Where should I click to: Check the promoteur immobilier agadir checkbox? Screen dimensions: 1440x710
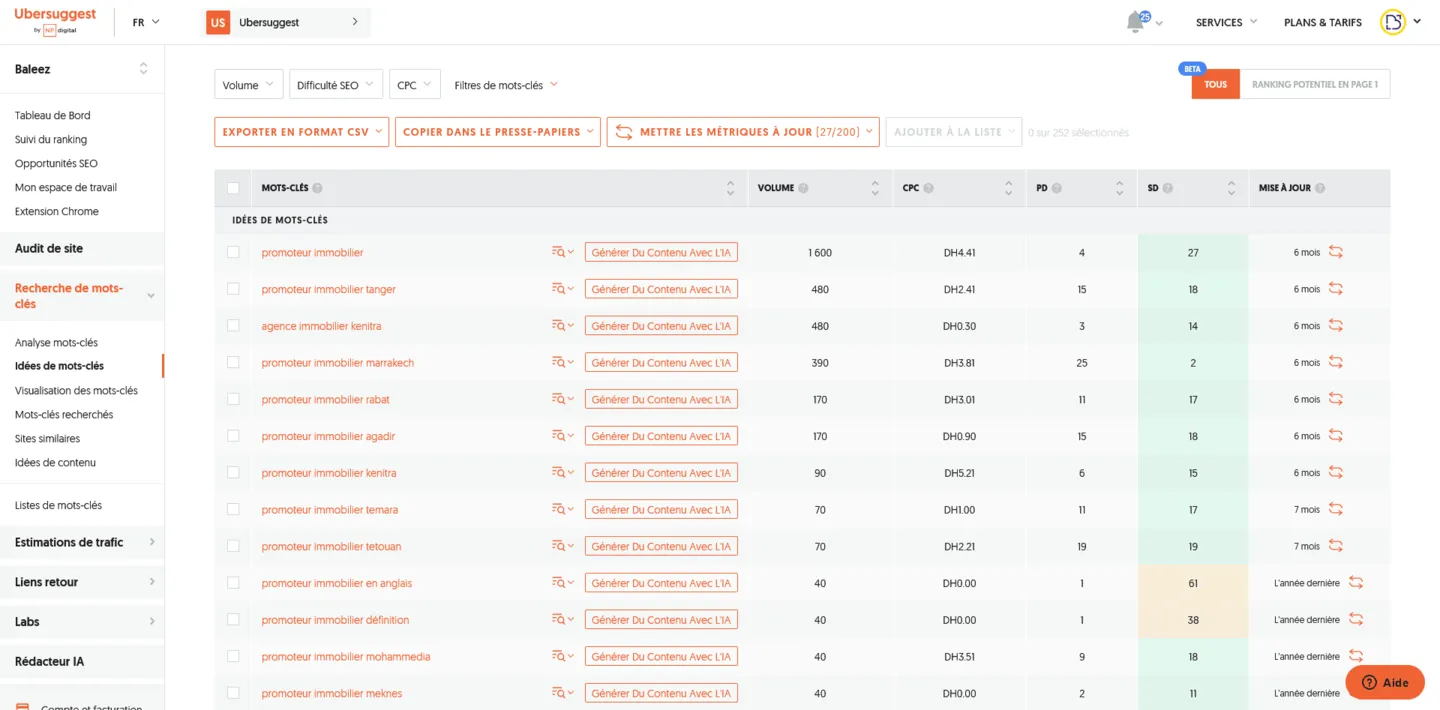coord(233,436)
